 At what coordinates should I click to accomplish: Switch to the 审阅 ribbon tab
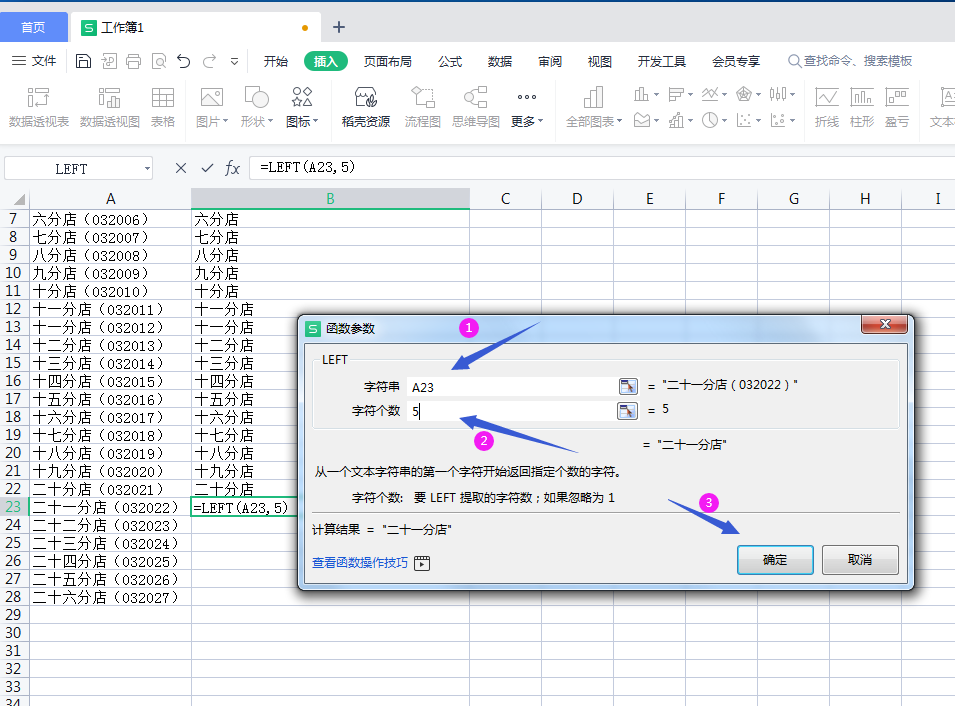click(x=550, y=62)
